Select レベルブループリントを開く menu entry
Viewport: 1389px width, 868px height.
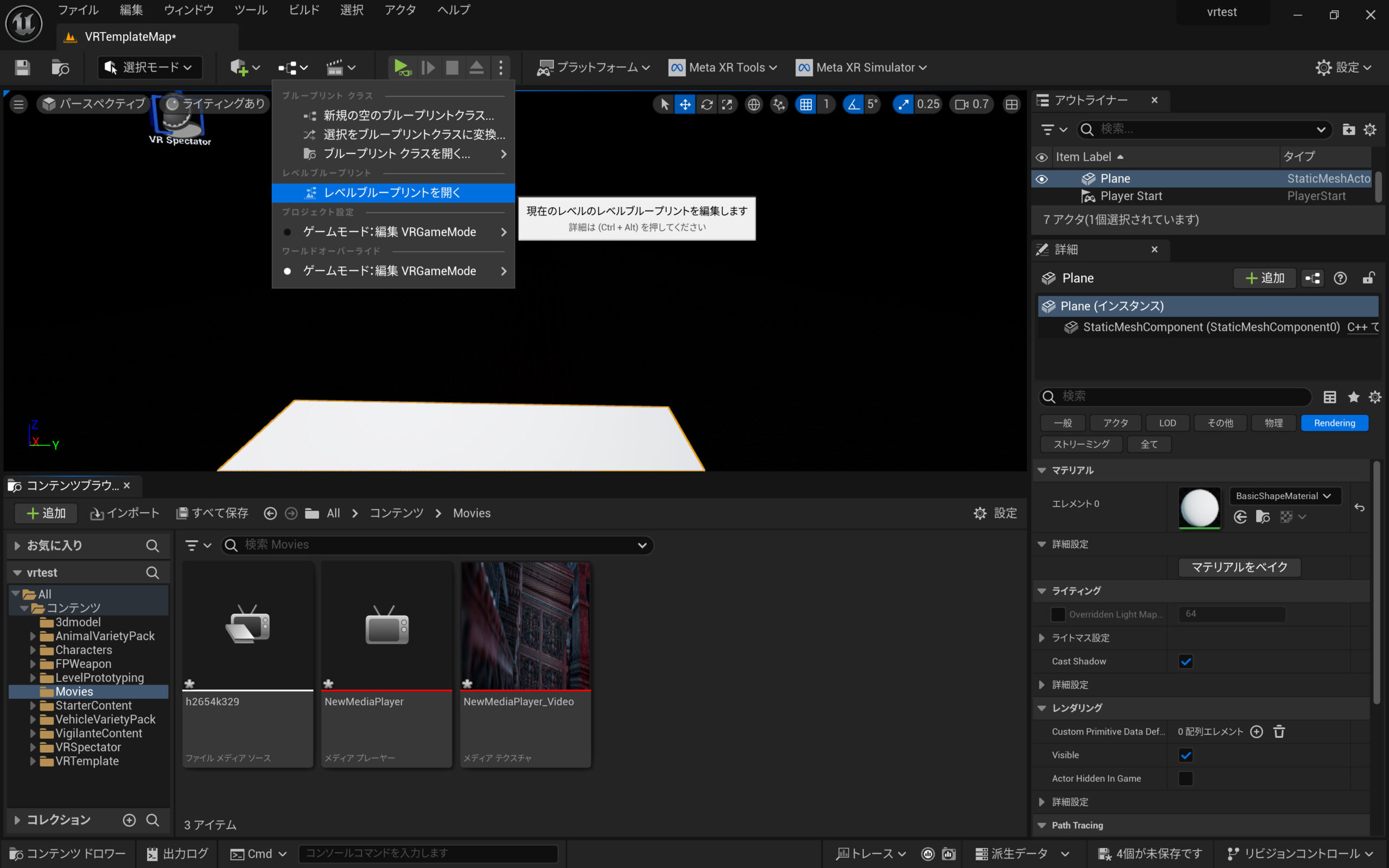click(392, 193)
